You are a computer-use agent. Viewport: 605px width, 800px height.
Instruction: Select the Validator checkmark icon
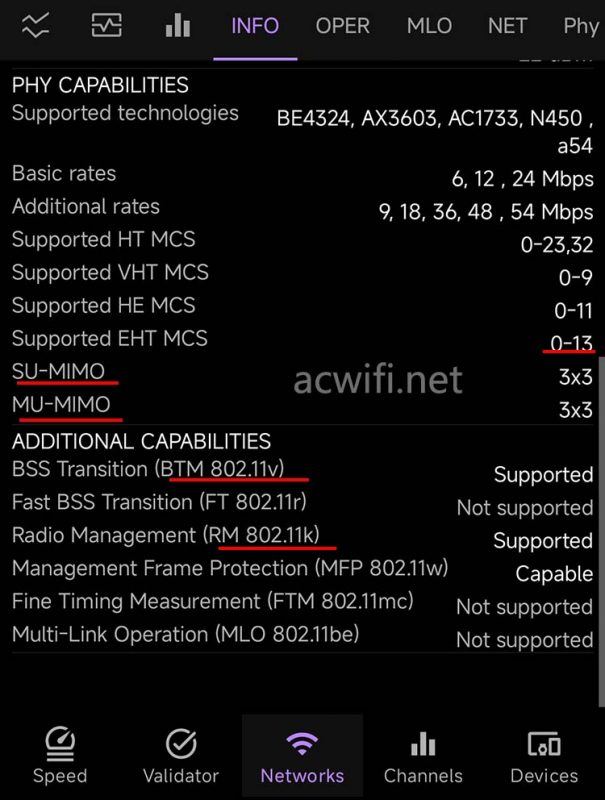[x=181, y=744]
